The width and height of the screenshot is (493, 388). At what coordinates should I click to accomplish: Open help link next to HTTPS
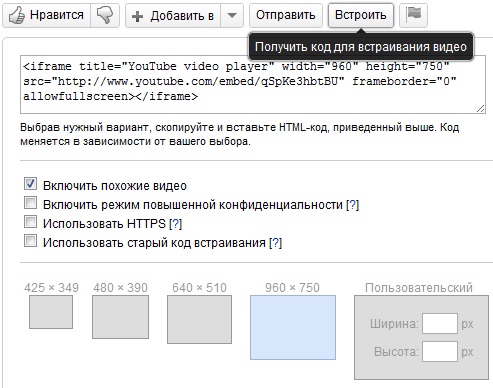(176, 224)
